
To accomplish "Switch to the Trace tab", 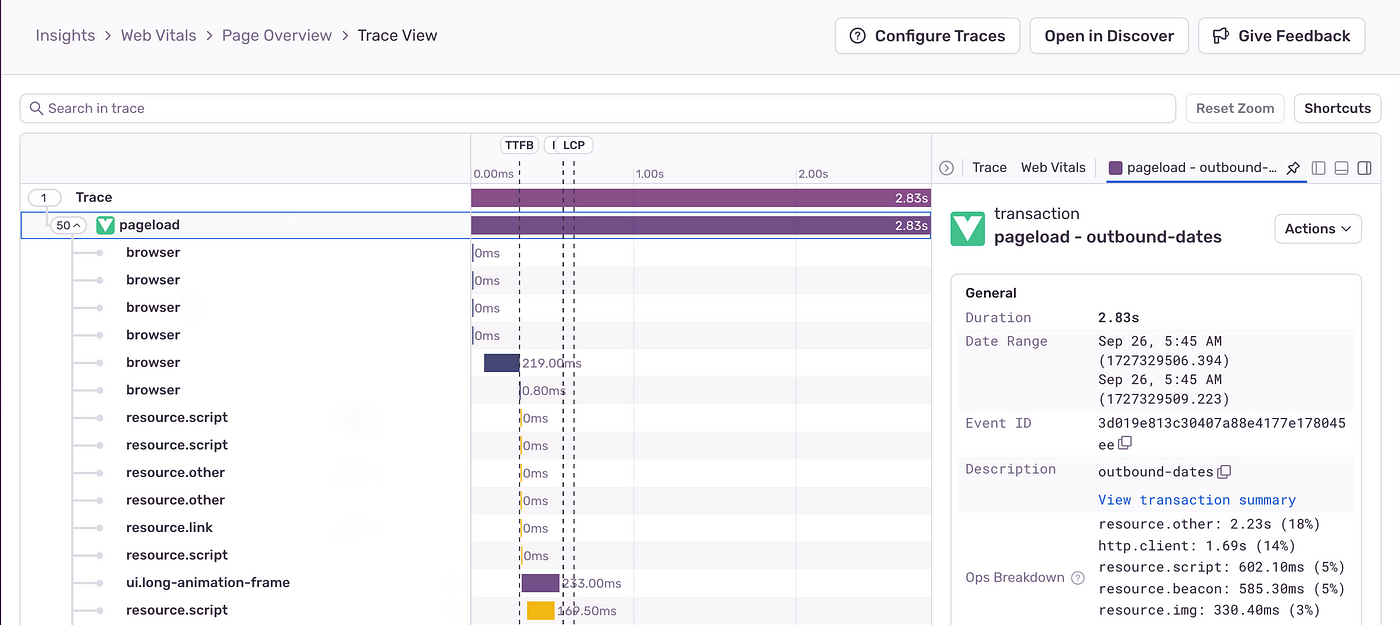I will (989, 168).
